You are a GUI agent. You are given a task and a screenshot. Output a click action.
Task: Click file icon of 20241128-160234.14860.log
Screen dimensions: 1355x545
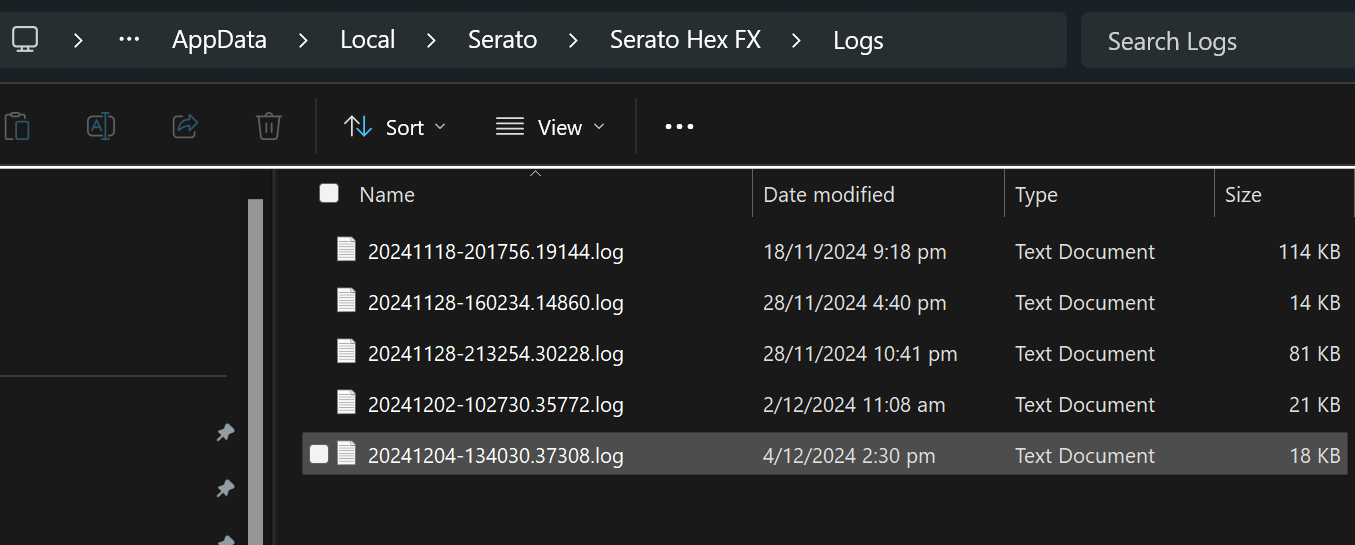pyautogui.click(x=346, y=301)
